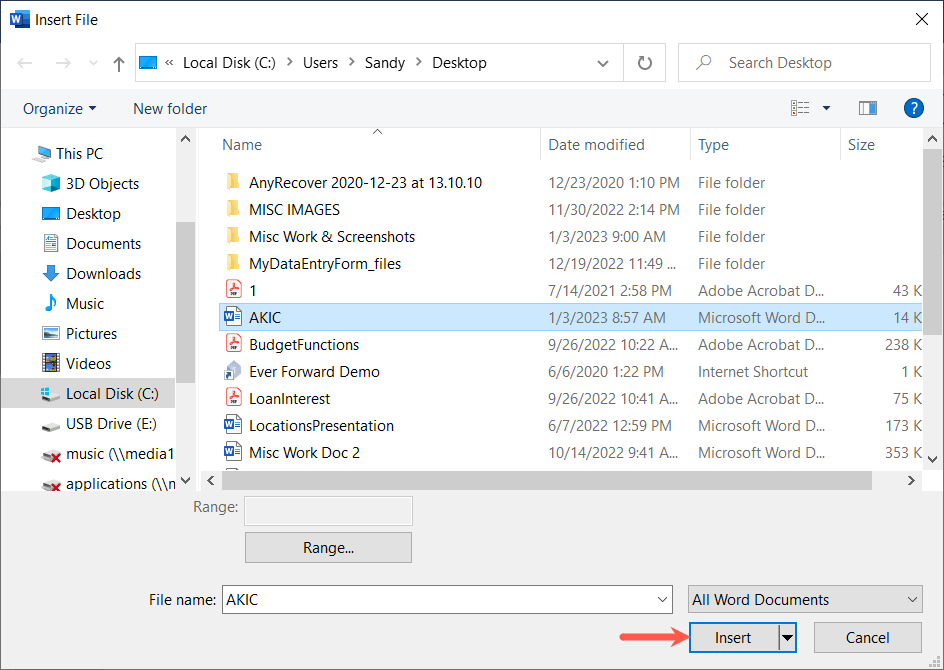
Task: Click the change view icon
Action: pyautogui.click(x=800, y=108)
